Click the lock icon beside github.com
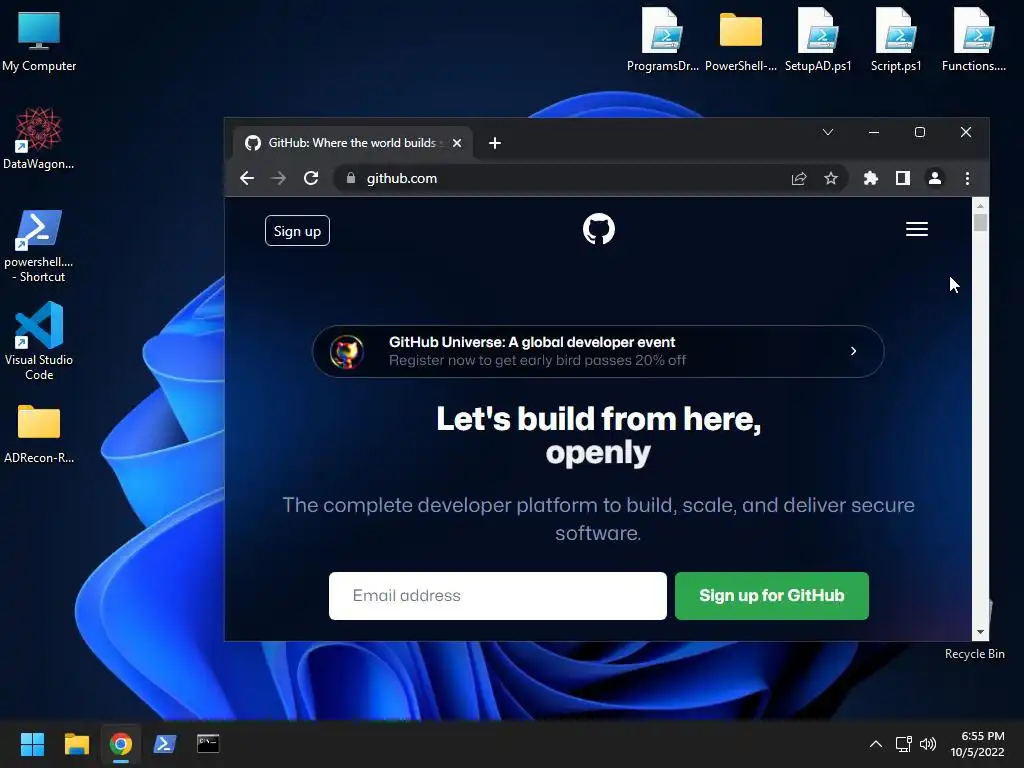The height and width of the screenshot is (768, 1024). [x=351, y=178]
